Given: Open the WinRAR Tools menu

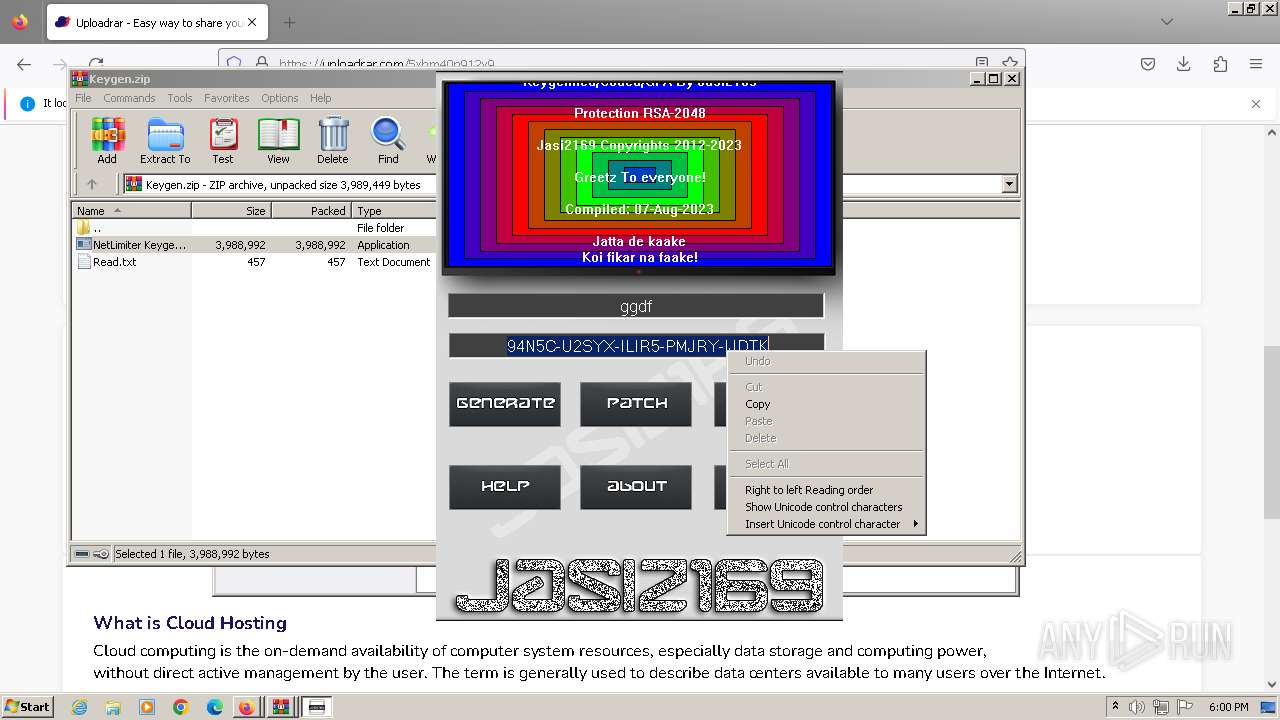Looking at the screenshot, I should pos(180,98).
